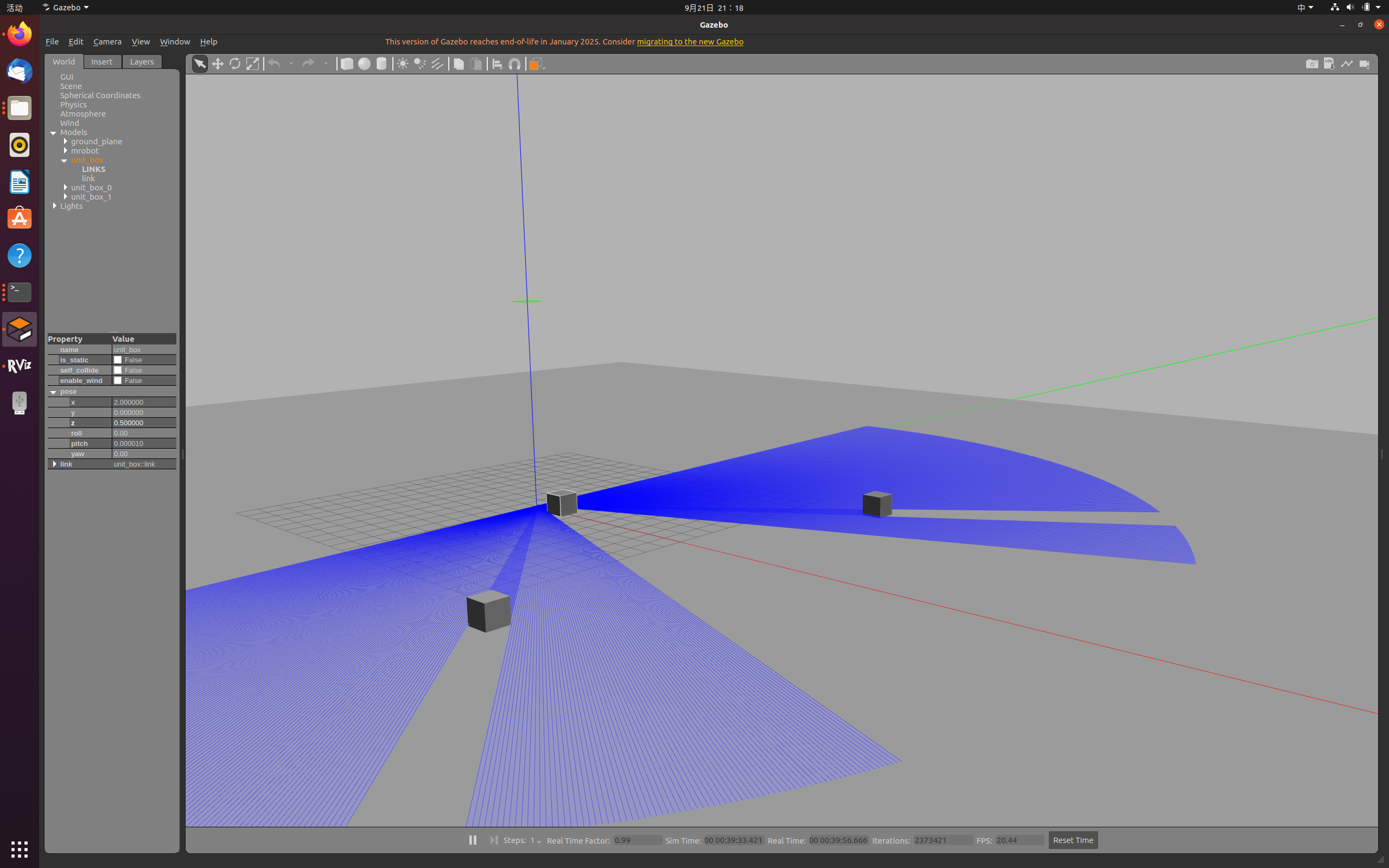
Task: Activate the translate mode tool
Action: [x=218, y=63]
